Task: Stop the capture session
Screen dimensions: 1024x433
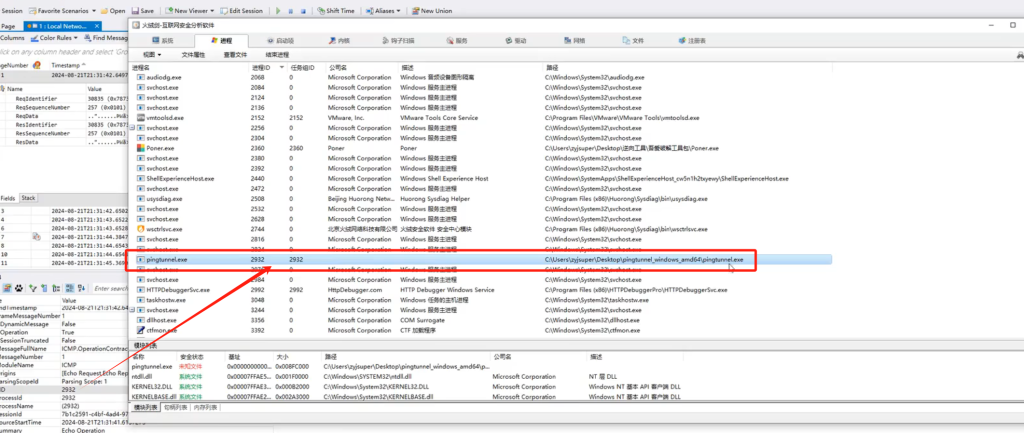Action: pyautogui.click(x=302, y=11)
